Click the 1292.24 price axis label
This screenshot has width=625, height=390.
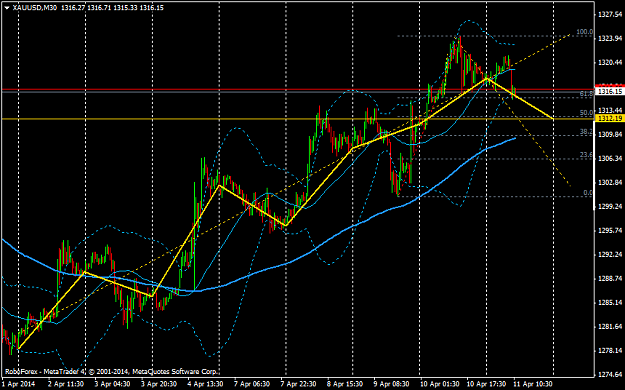click(610, 254)
